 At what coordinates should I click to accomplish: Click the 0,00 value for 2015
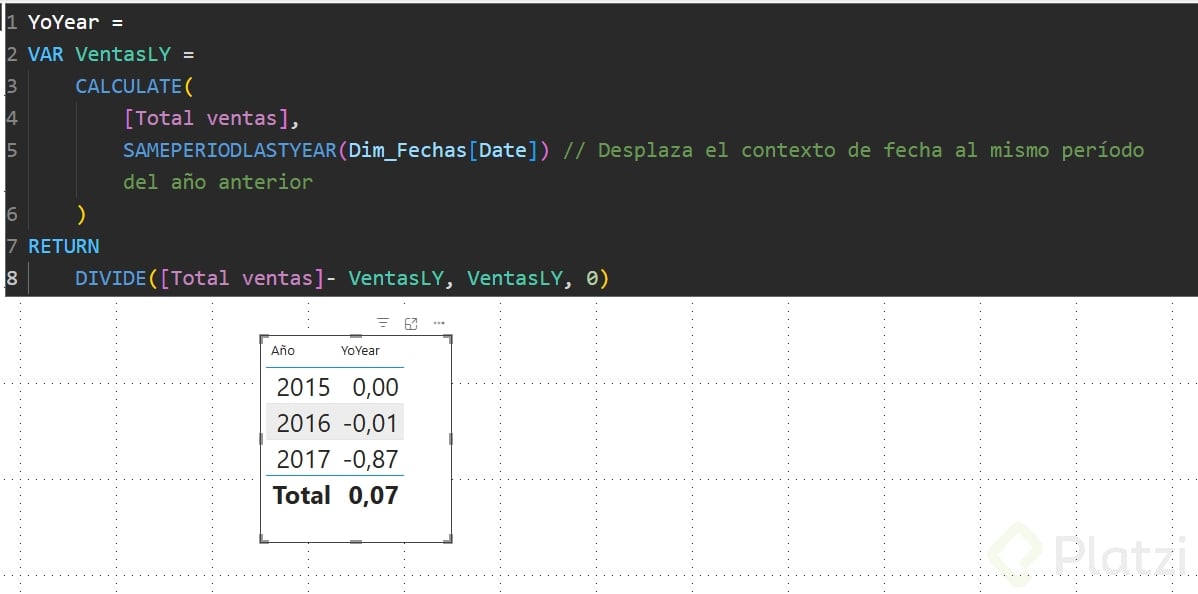[x=375, y=388]
